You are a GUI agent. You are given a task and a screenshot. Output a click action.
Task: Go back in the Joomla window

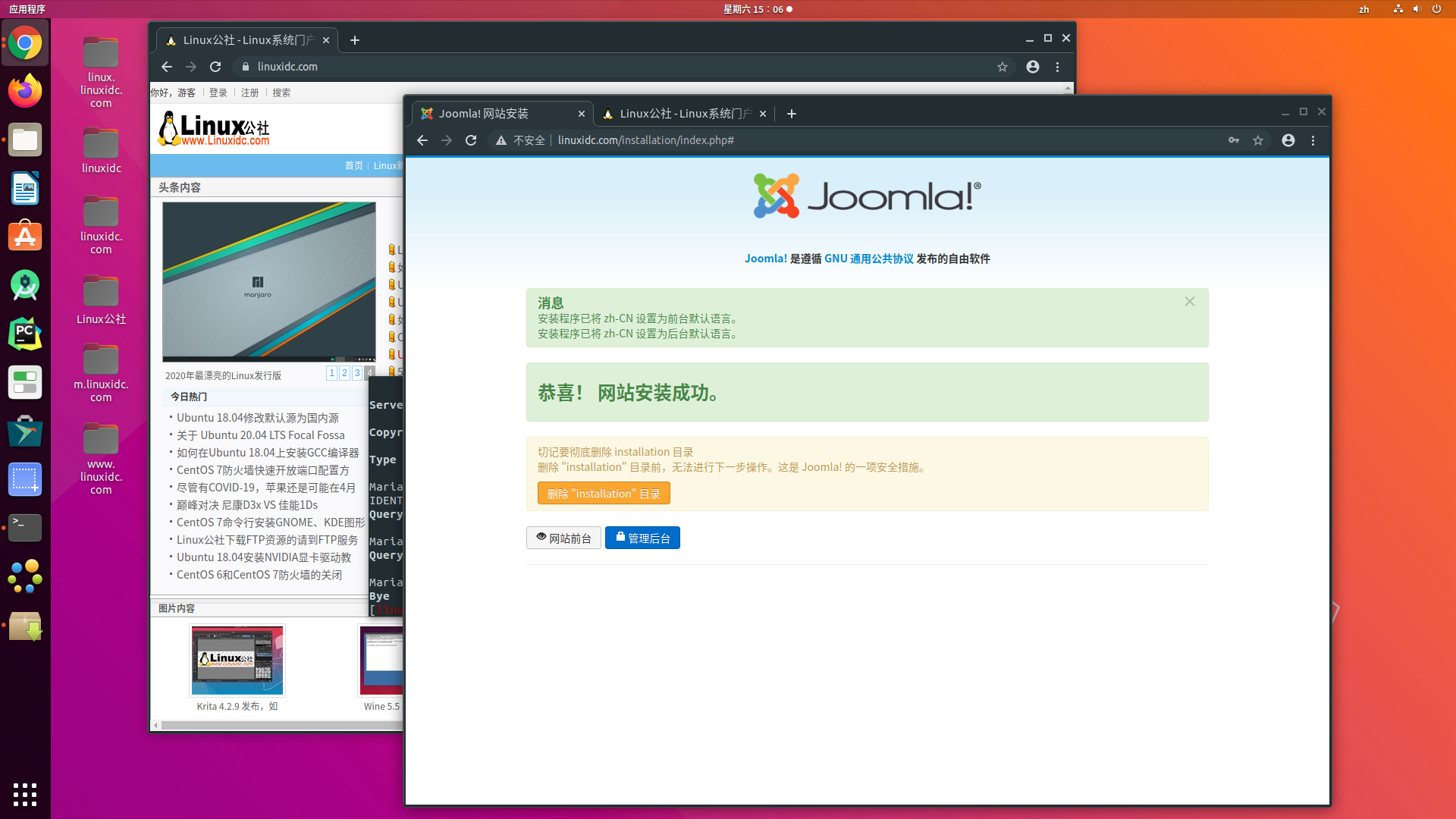click(422, 140)
